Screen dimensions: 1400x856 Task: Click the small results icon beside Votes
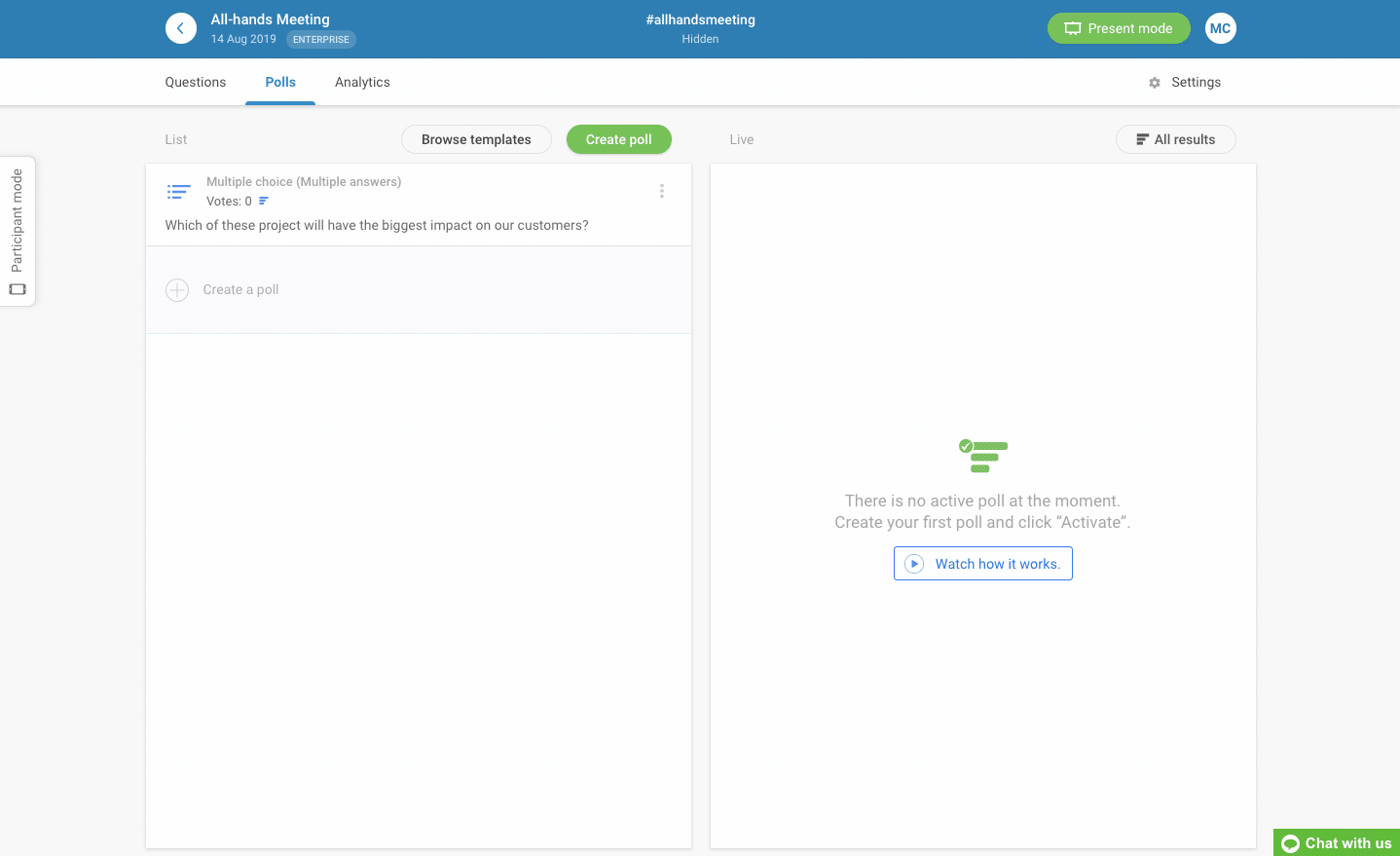(x=264, y=202)
